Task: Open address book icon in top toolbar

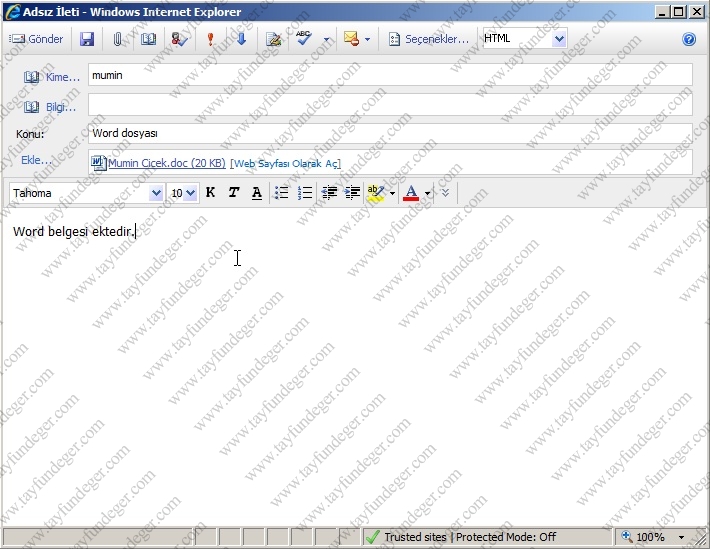Action: [148, 39]
